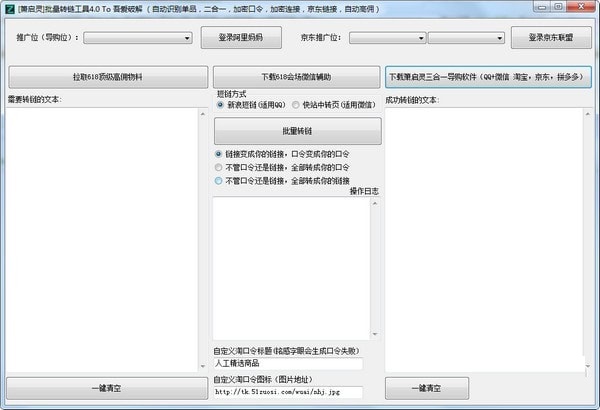The height and width of the screenshot is (410, 600).
Task: Click scroll-up arrow of source text box
Action: pyautogui.click(x=203, y=114)
